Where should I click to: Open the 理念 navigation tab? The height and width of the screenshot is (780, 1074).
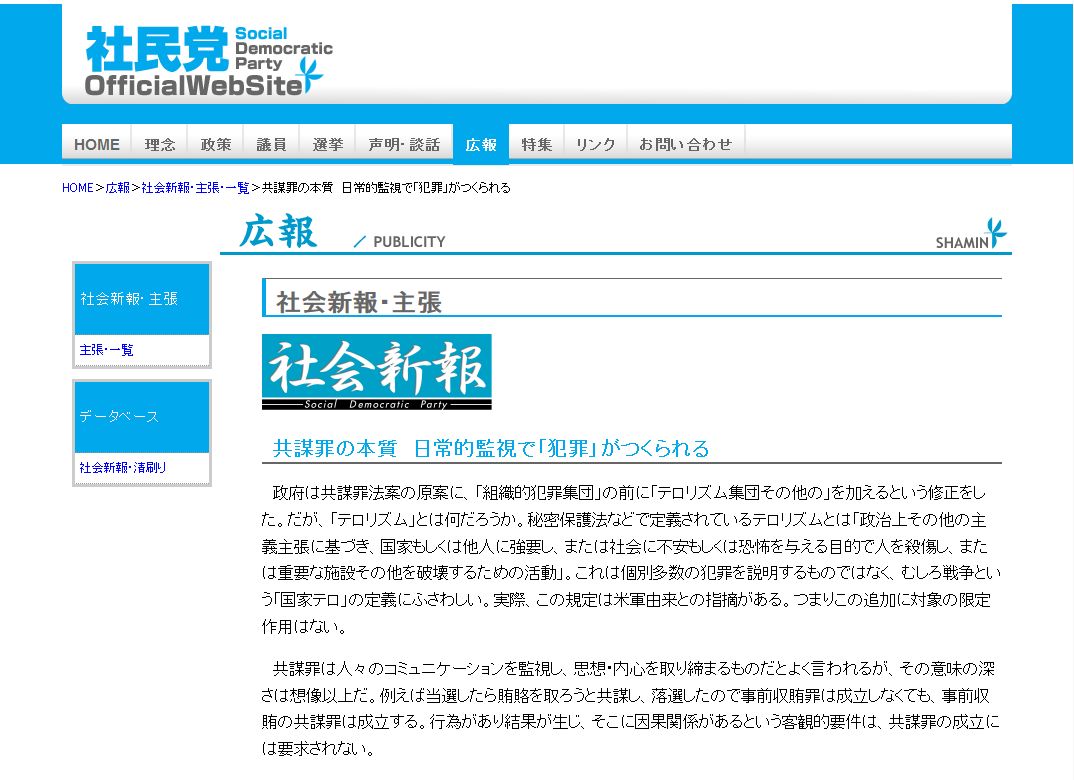click(x=160, y=144)
